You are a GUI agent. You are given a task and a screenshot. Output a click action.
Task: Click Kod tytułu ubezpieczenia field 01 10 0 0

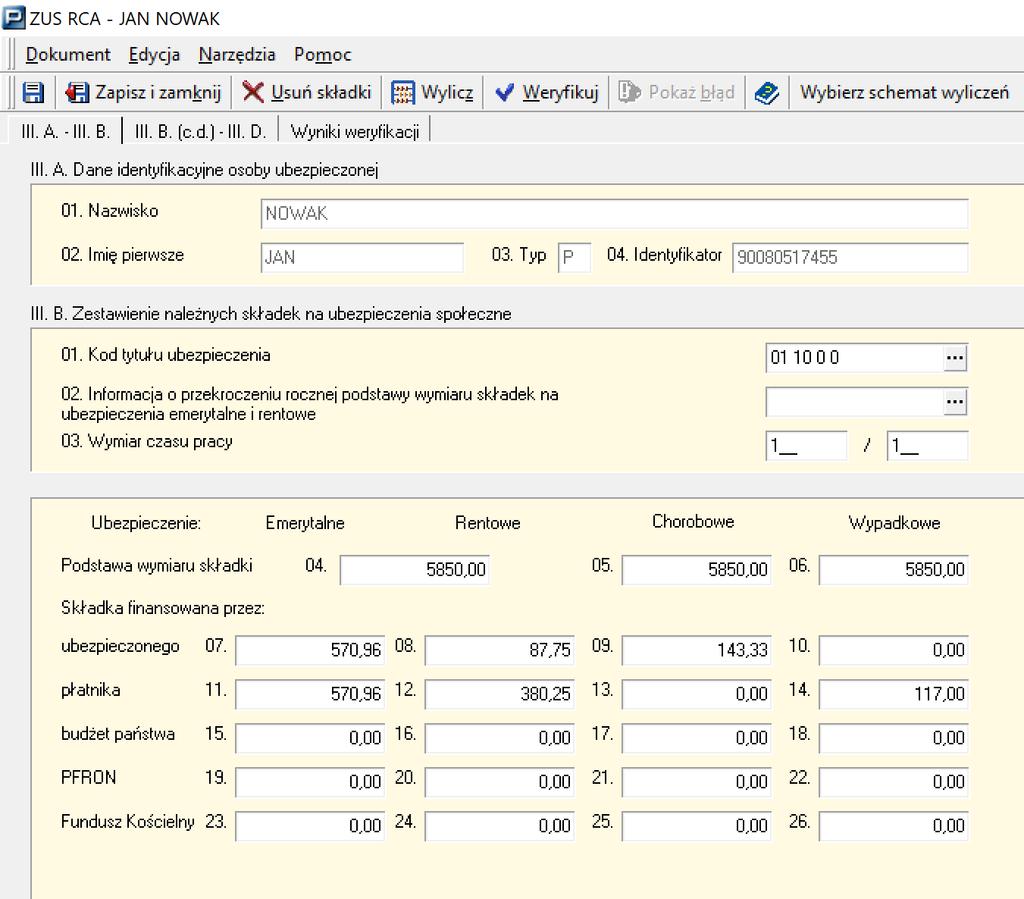854,358
